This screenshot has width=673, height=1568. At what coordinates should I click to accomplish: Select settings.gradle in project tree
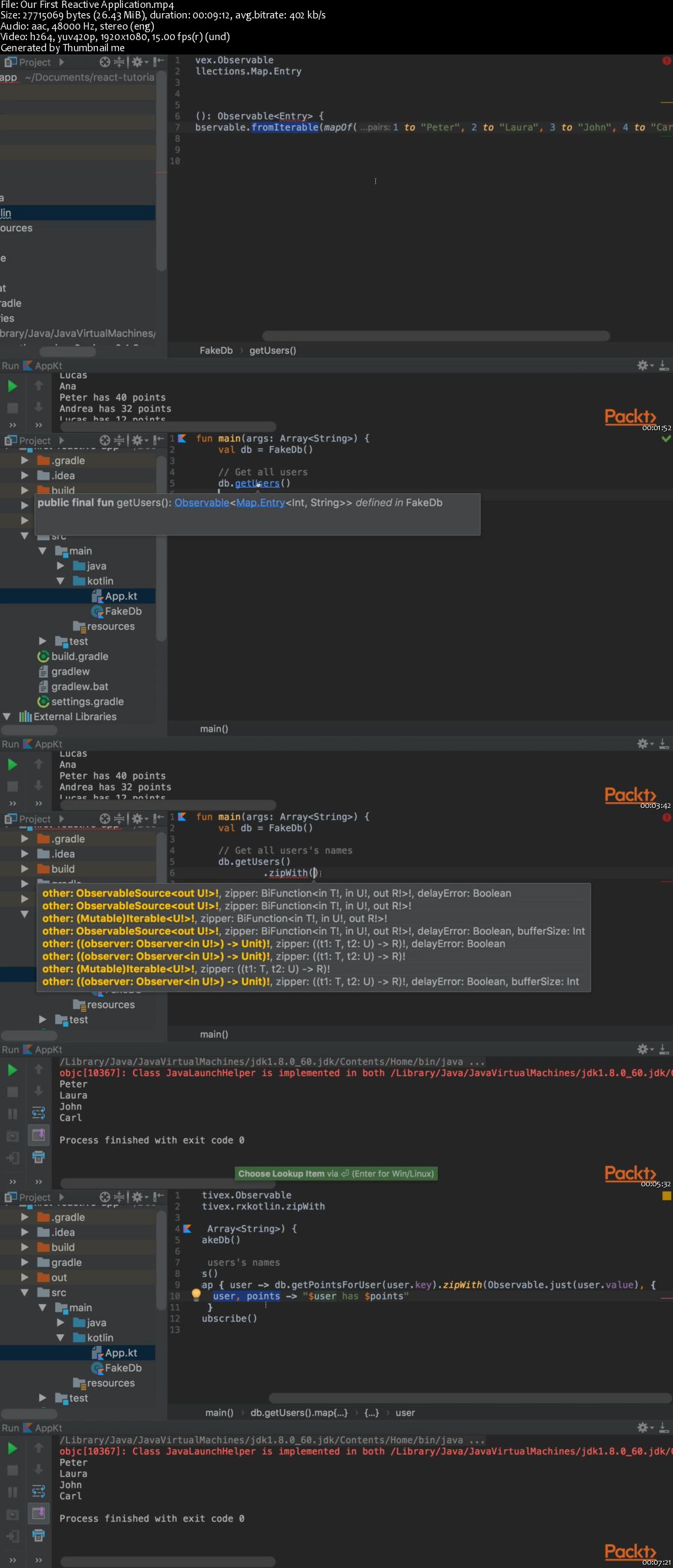[x=87, y=702]
